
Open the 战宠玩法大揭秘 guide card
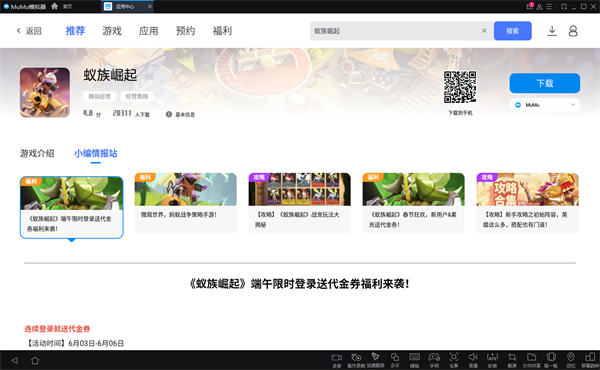300,203
